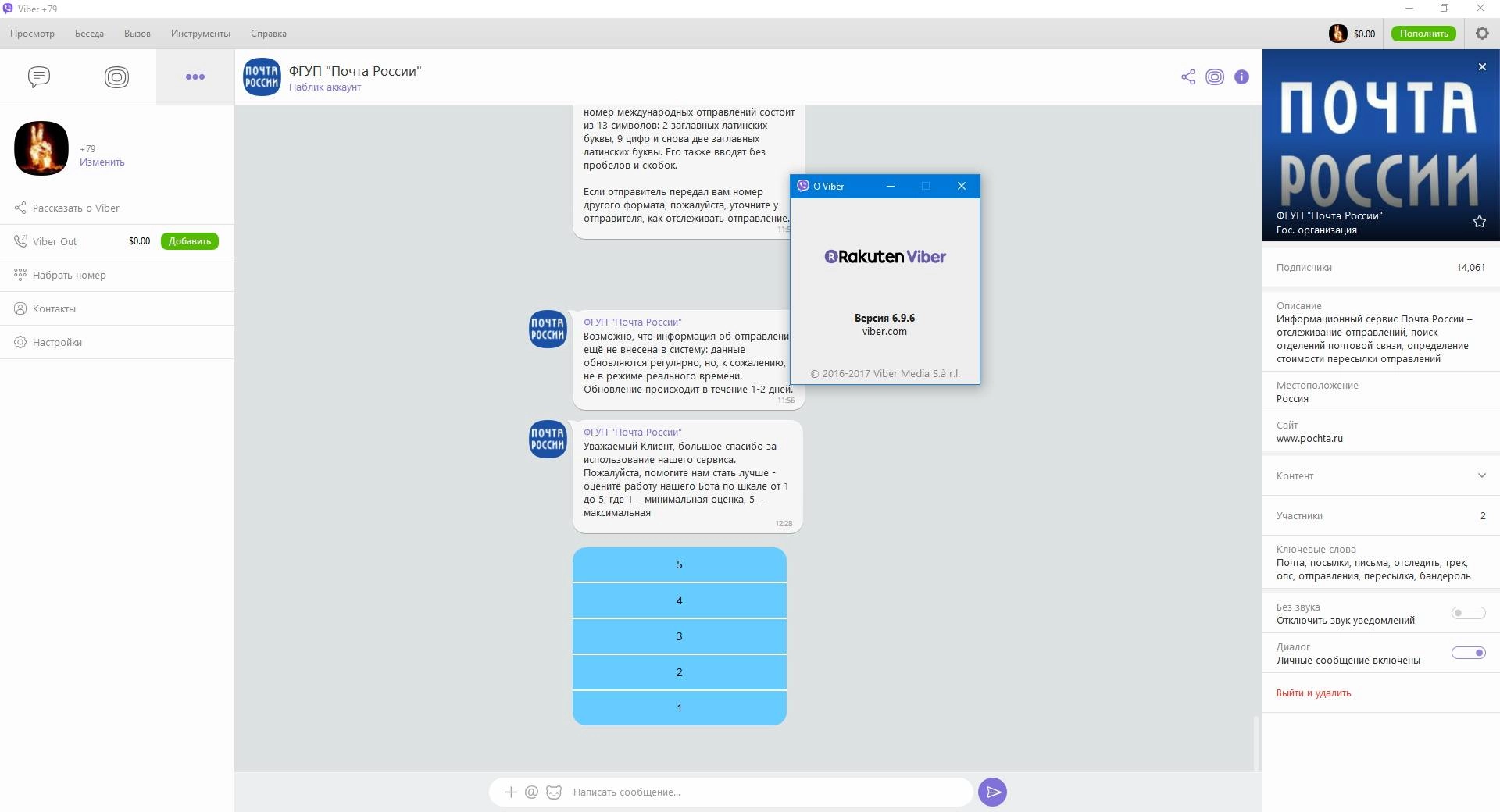Click the account avatar next to $0.00
1500x812 pixels.
(1337, 34)
